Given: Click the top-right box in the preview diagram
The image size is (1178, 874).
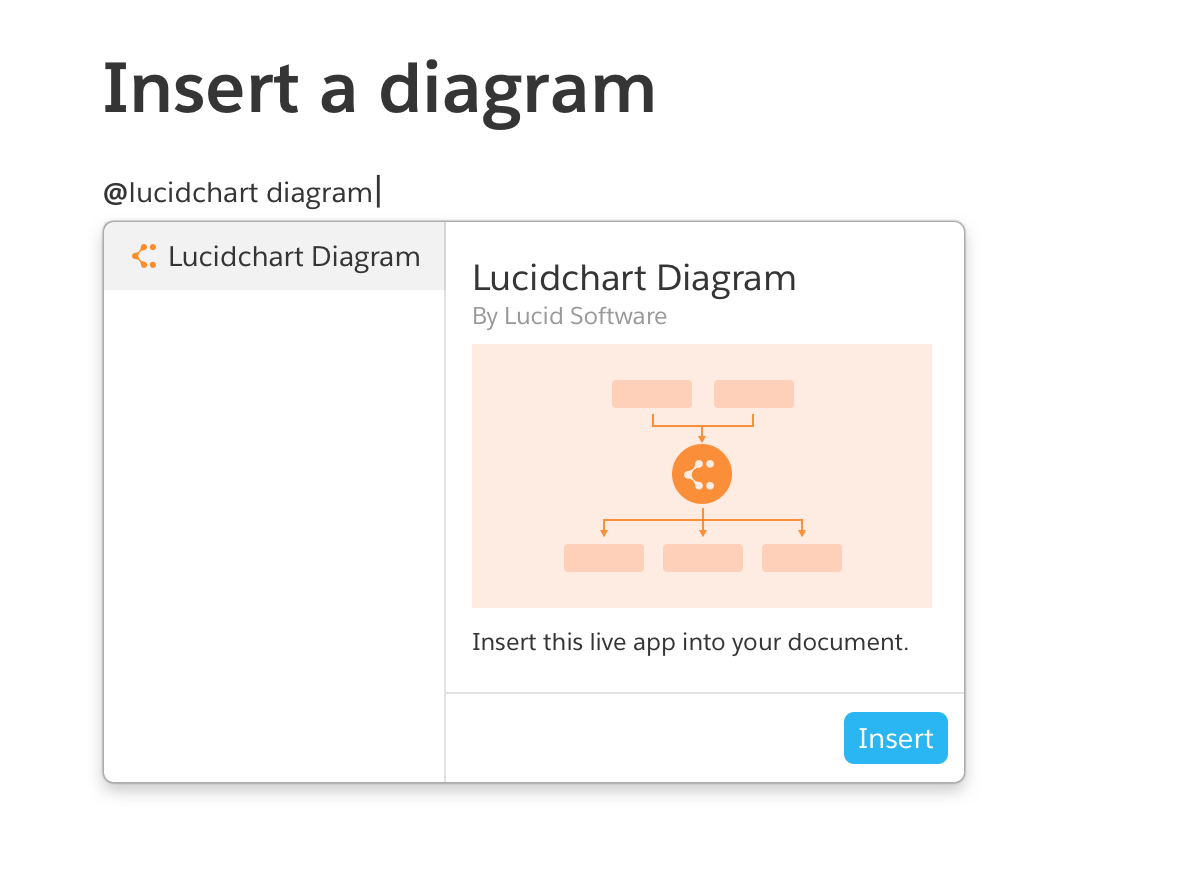Looking at the screenshot, I should point(754,394).
